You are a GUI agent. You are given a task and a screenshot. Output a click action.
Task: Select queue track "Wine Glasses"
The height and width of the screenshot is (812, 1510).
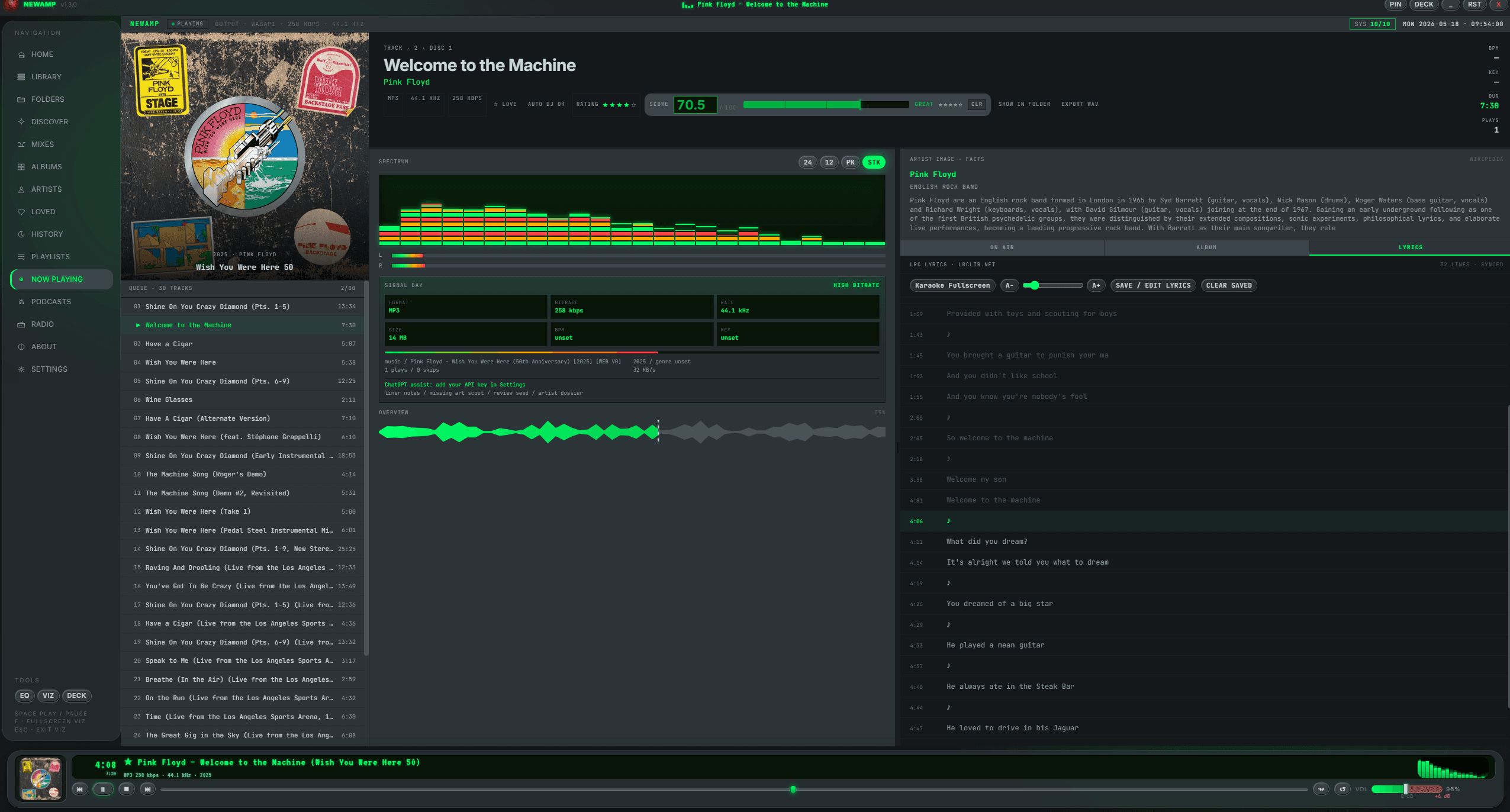tap(242, 400)
